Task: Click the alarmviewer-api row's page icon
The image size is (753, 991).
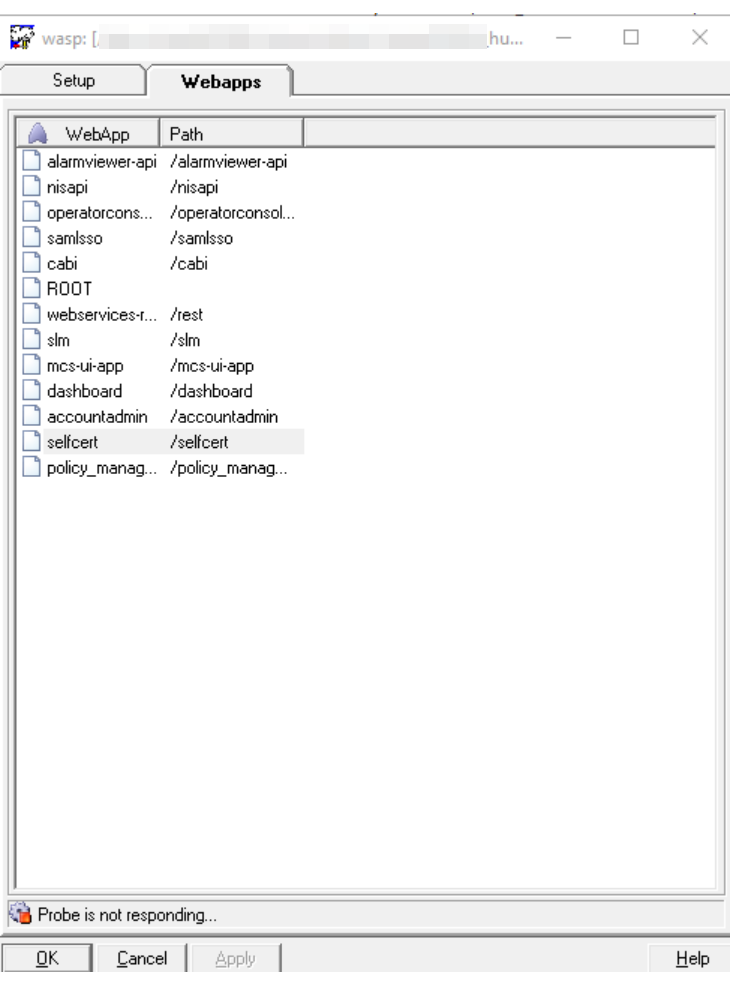Action: click(32, 161)
